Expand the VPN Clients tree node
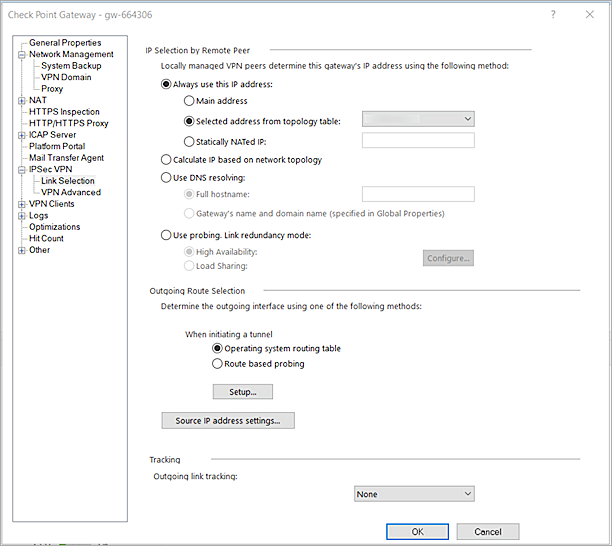Viewport: 612px width, 546px height. [x=22, y=204]
